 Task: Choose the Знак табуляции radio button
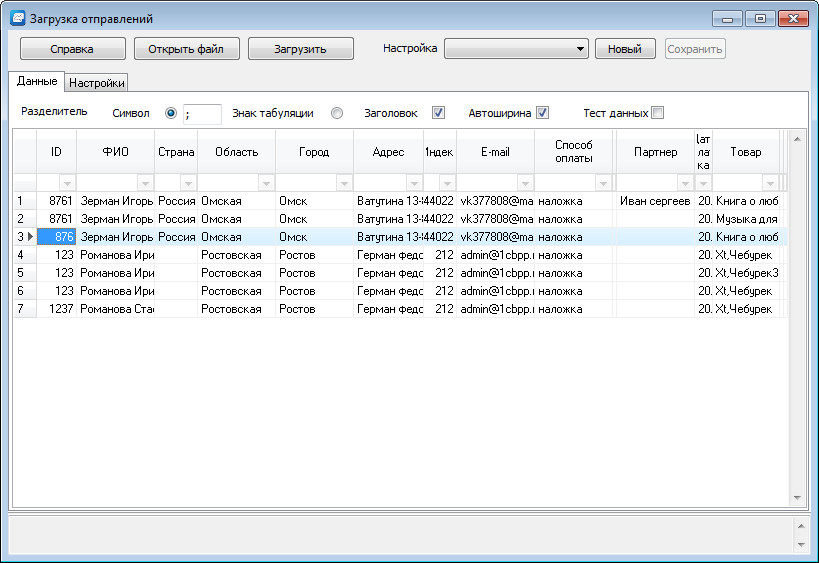337,113
